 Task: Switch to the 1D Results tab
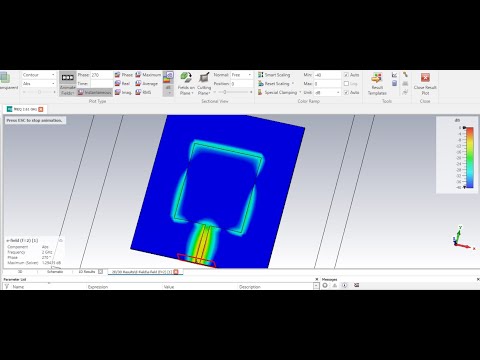click(x=87, y=272)
